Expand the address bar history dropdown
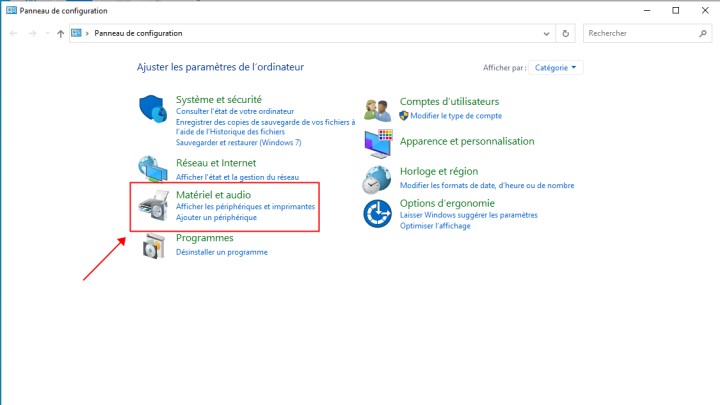The image size is (720, 405). (x=546, y=34)
